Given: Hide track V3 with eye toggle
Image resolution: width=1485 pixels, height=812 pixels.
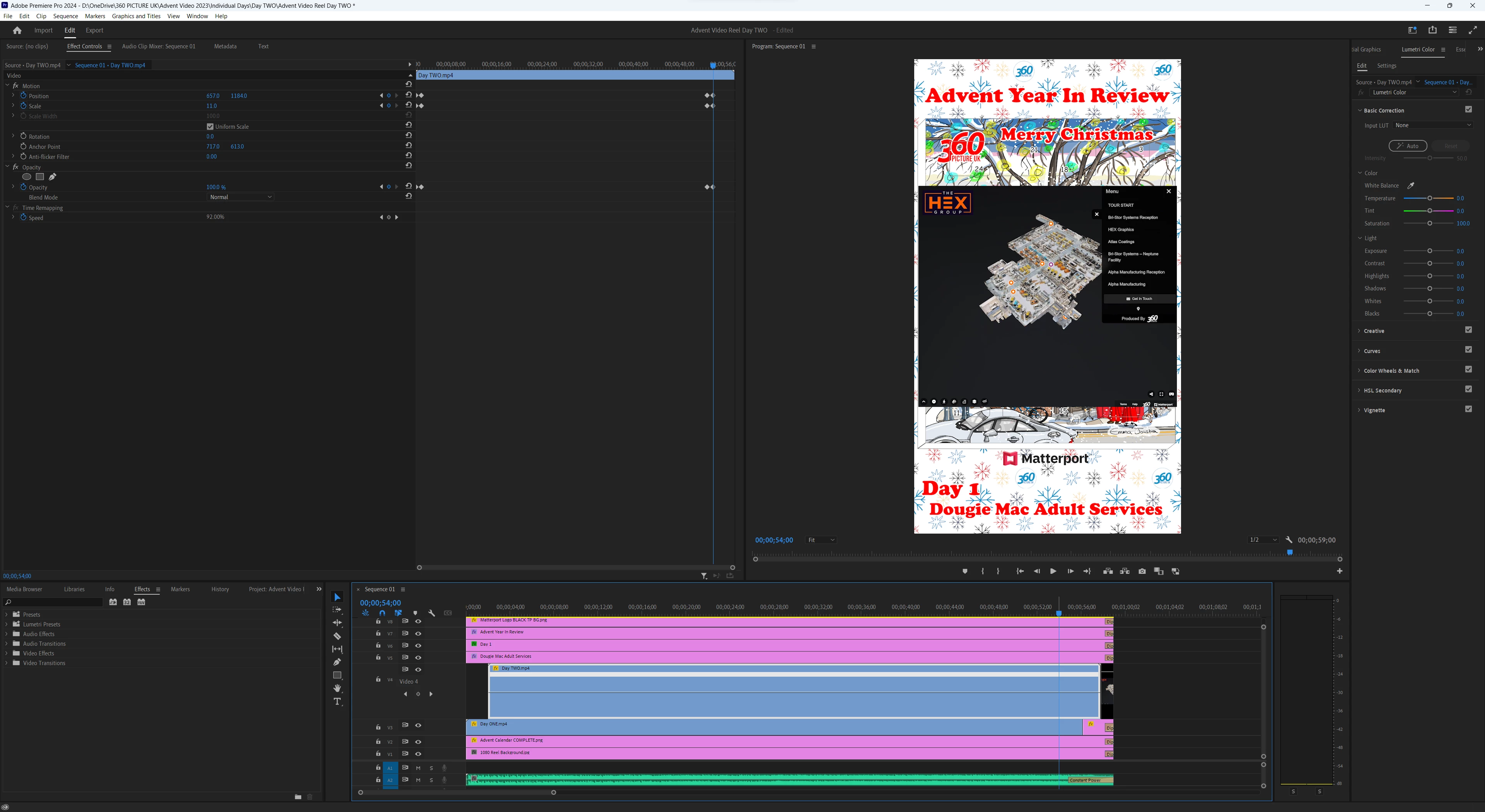Looking at the screenshot, I should pyautogui.click(x=418, y=725).
